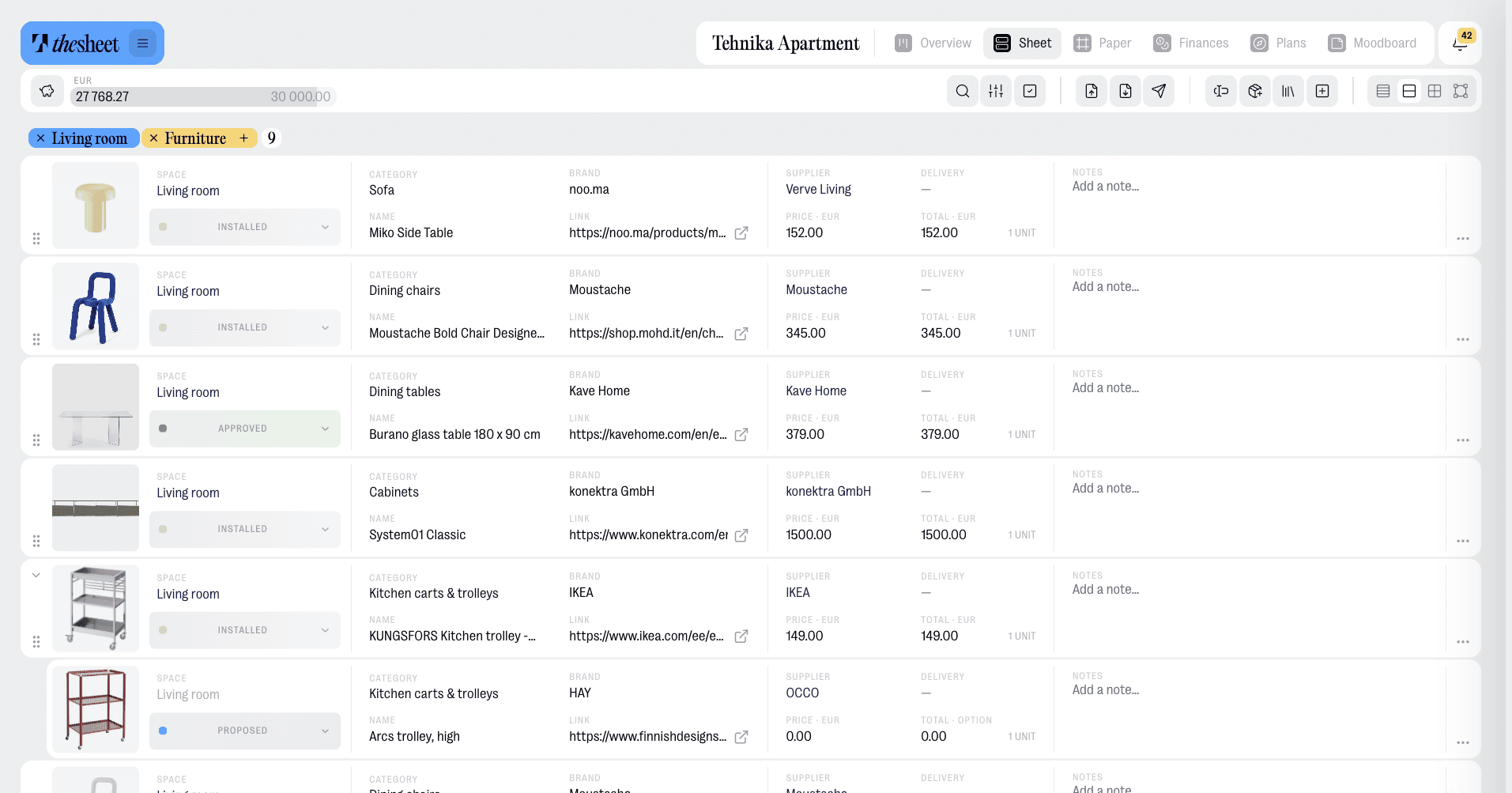
Task: Click supplier Verve Living
Action: point(818,190)
